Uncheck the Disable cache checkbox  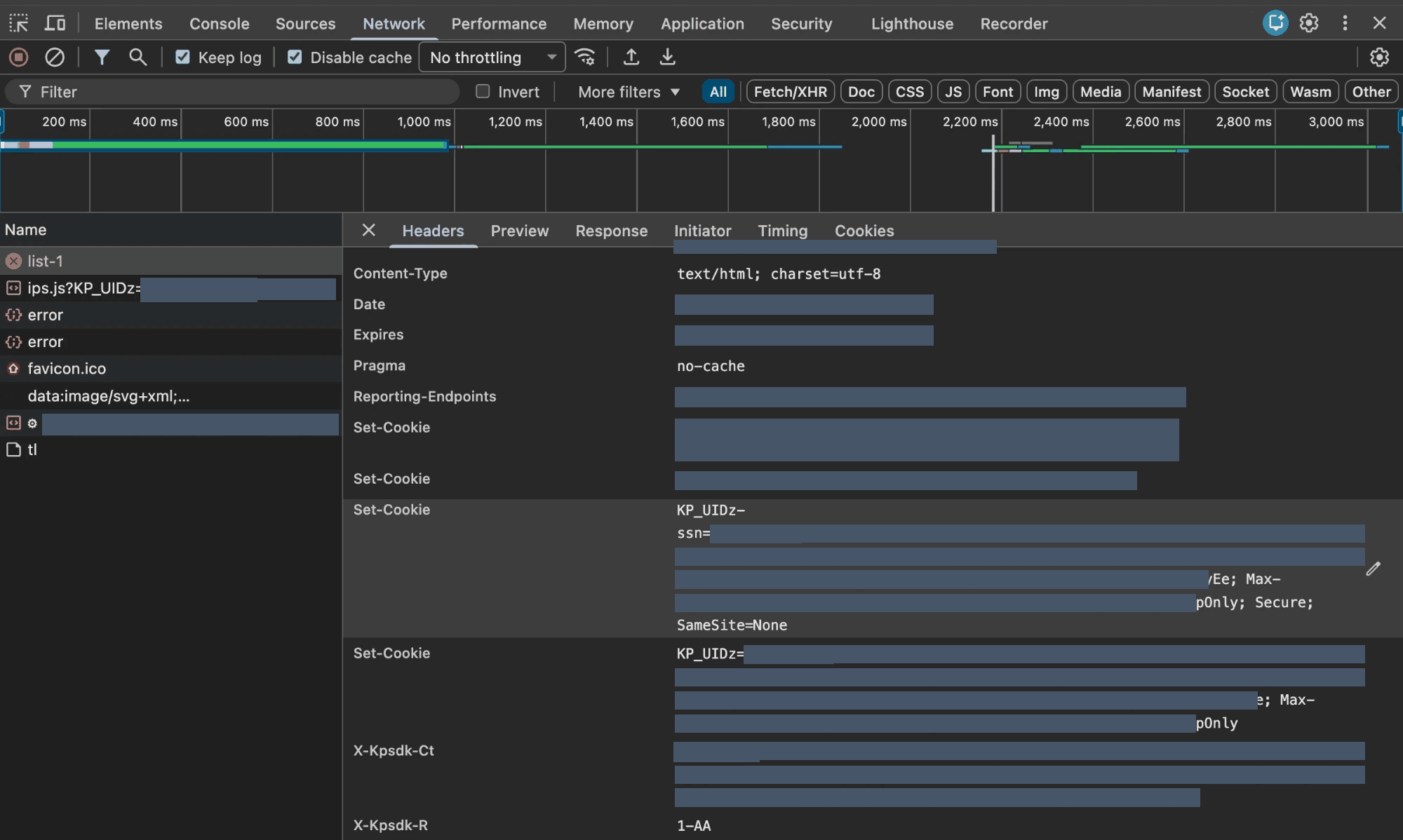tap(295, 57)
